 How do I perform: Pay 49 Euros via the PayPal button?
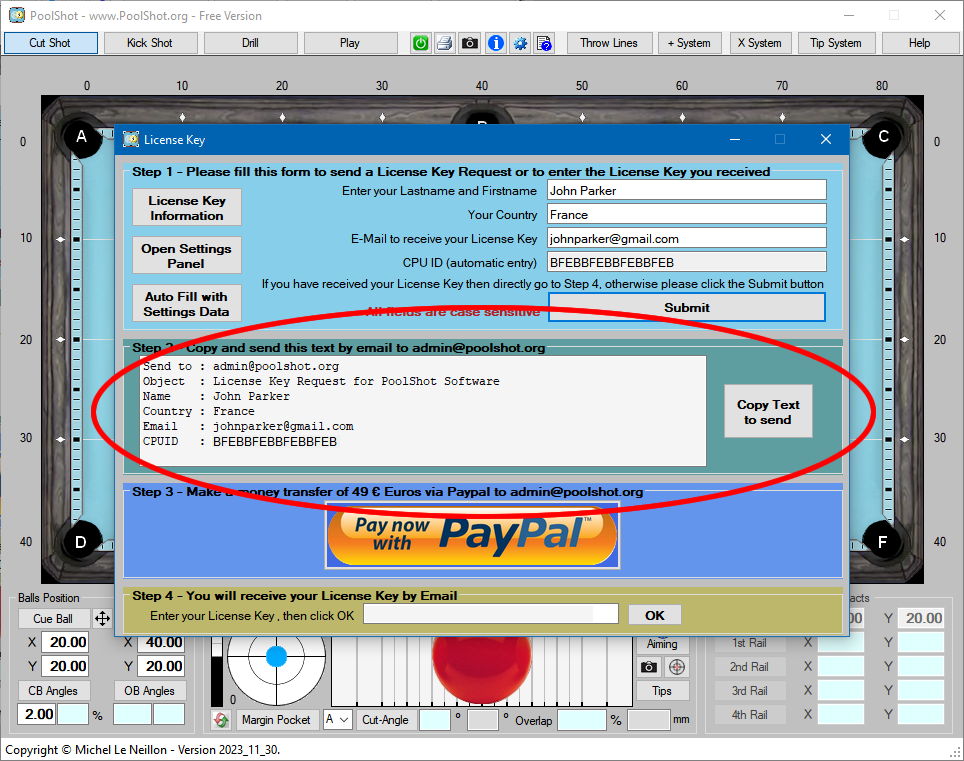(x=472, y=537)
